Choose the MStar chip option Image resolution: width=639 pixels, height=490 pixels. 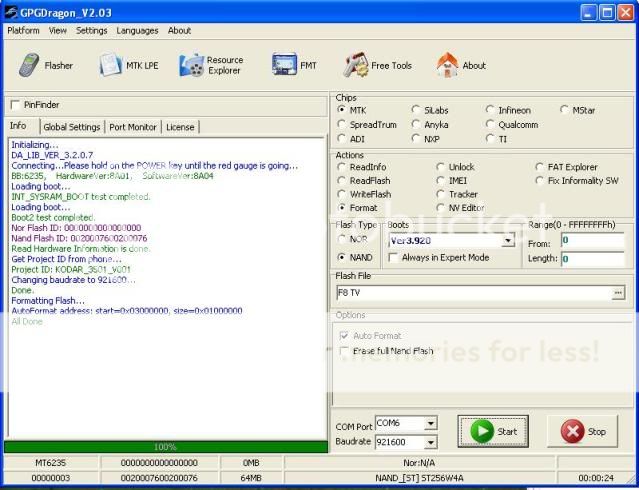click(x=564, y=110)
